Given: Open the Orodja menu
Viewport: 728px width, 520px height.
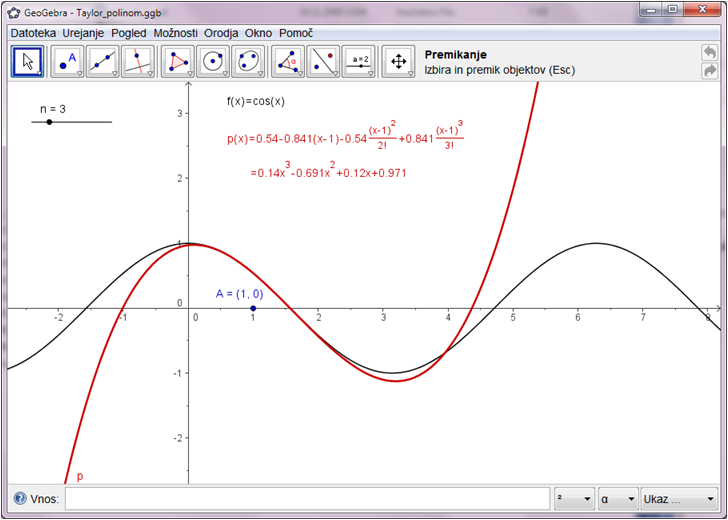Looking at the screenshot, I should pos(221,33).
